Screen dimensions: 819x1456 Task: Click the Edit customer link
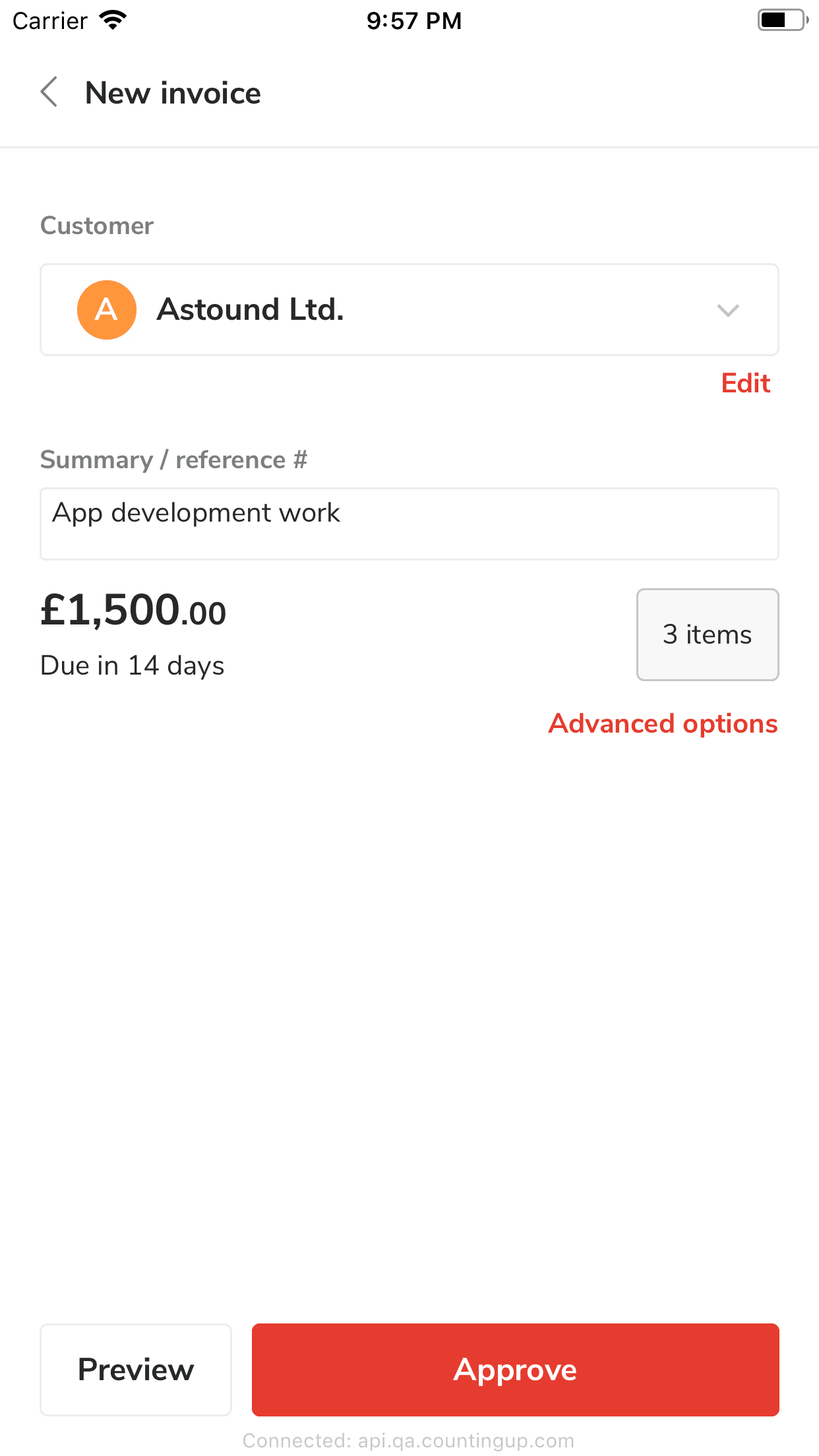[x=745, y=383]
